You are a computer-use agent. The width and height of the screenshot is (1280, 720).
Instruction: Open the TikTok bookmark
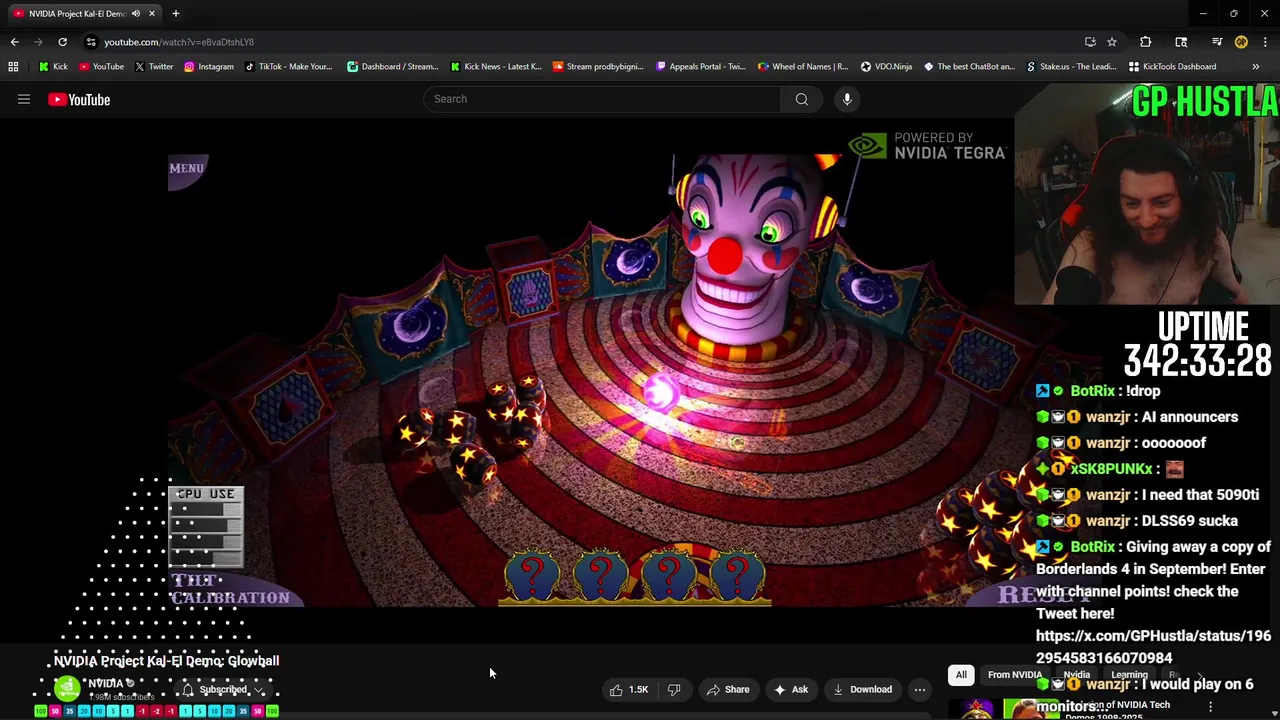point(288,67)
